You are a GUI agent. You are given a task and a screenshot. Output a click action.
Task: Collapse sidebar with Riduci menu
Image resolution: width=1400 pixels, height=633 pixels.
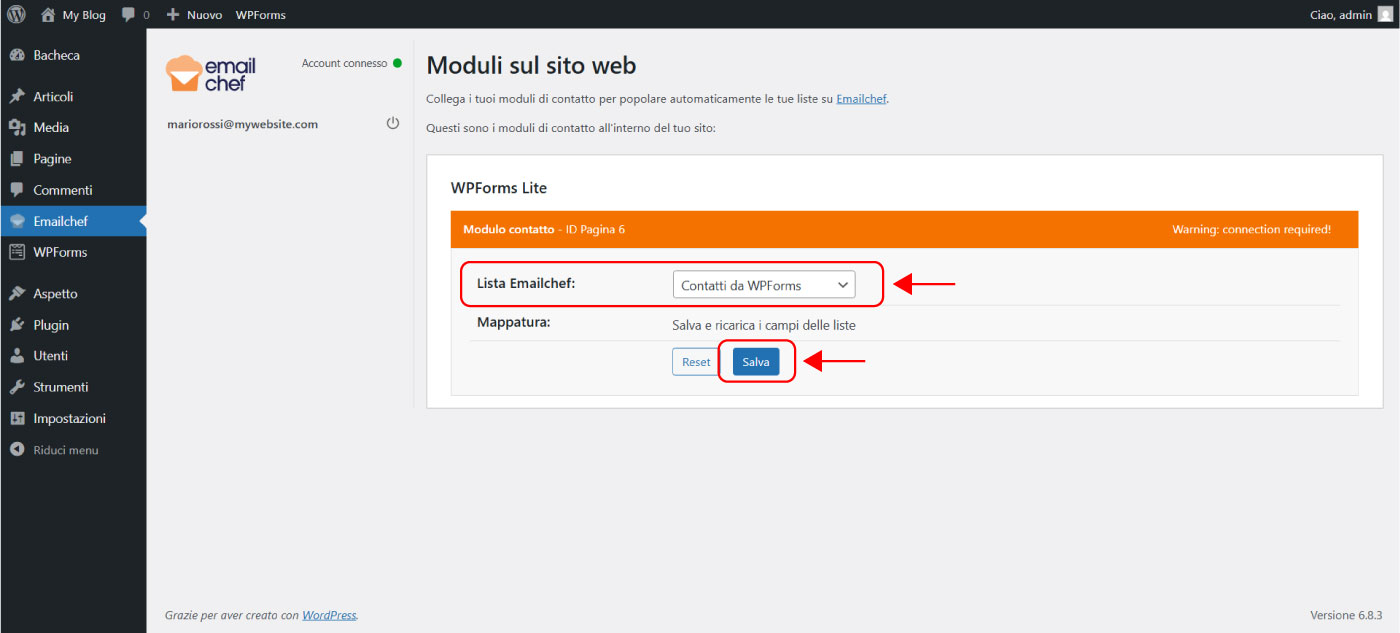tap(65, 450)
